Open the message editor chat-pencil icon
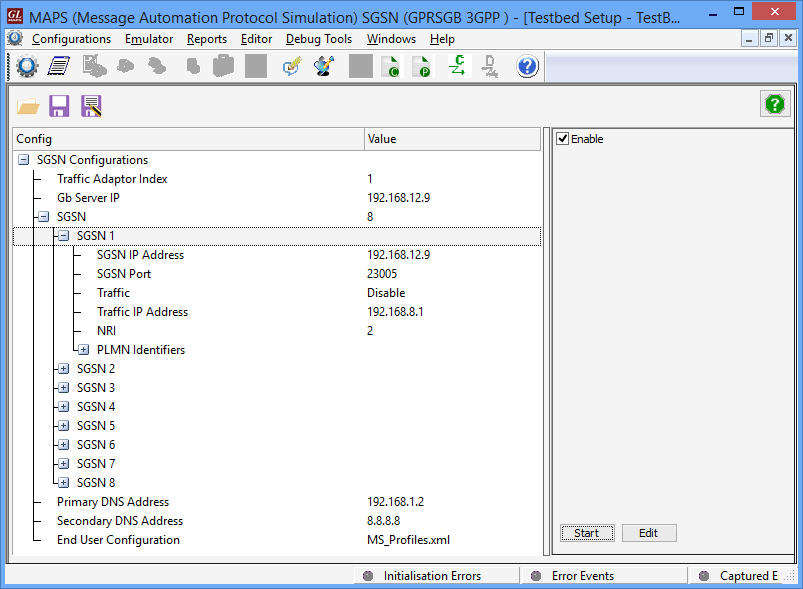Image resolution: width=803 pixels, height=589 pixels. pos(292,67)
